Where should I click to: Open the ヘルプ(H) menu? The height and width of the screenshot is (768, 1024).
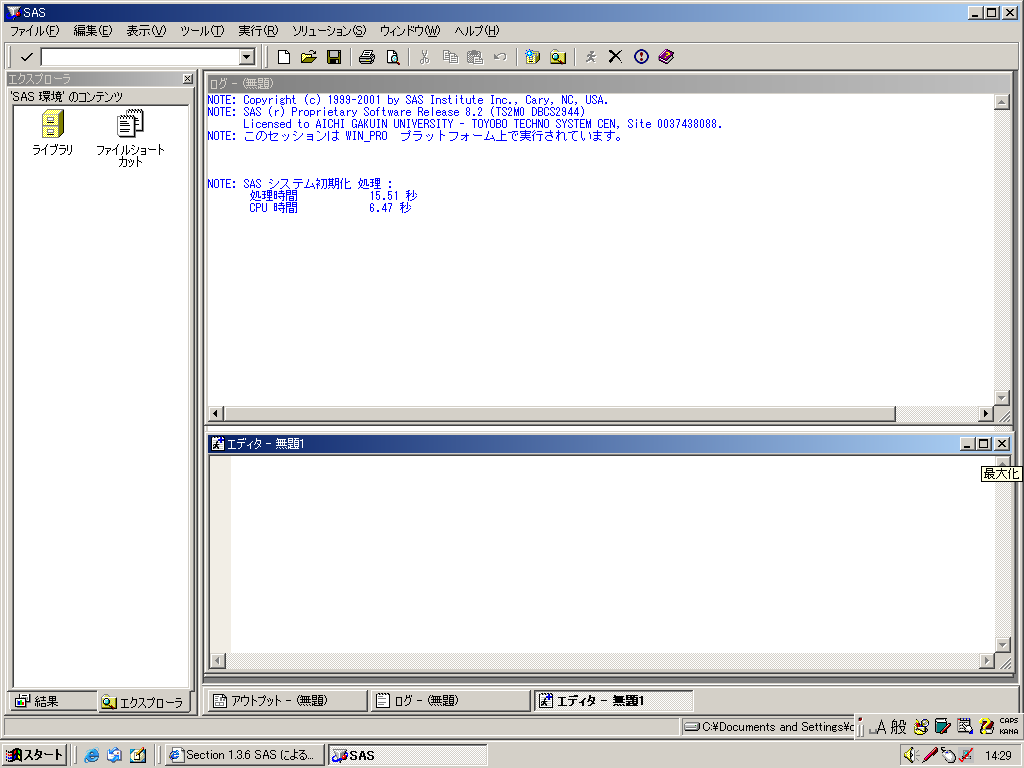pyautogui.click(x=477, y=31)
